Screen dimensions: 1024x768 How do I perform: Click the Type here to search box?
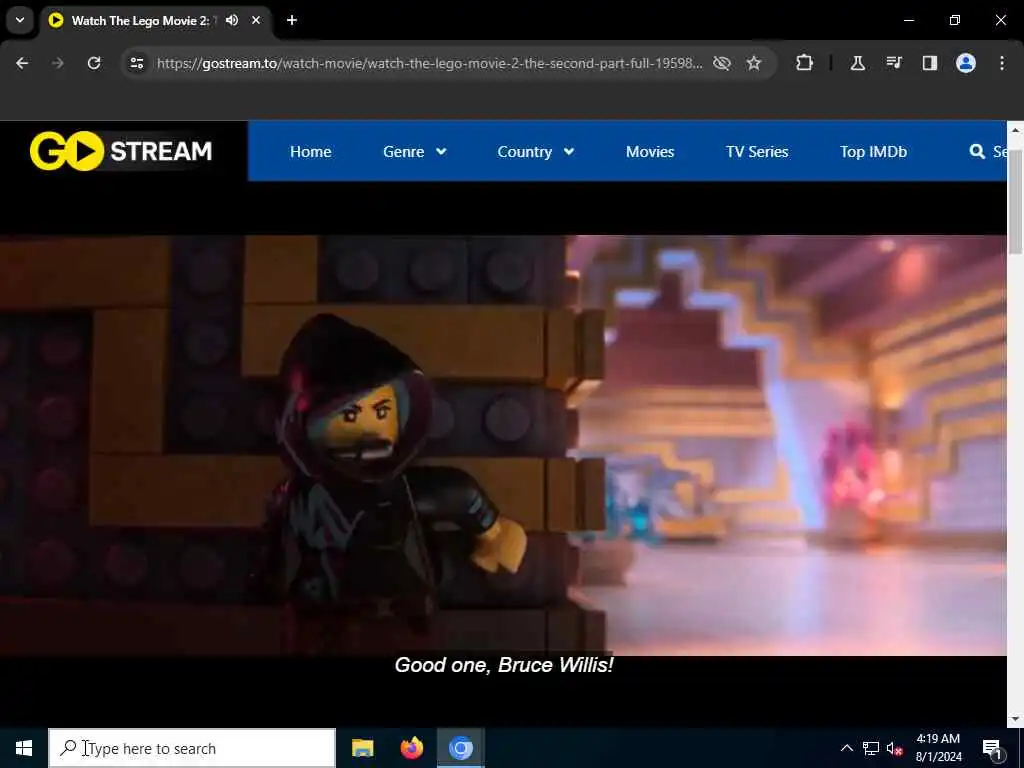(x=192, y=748)
